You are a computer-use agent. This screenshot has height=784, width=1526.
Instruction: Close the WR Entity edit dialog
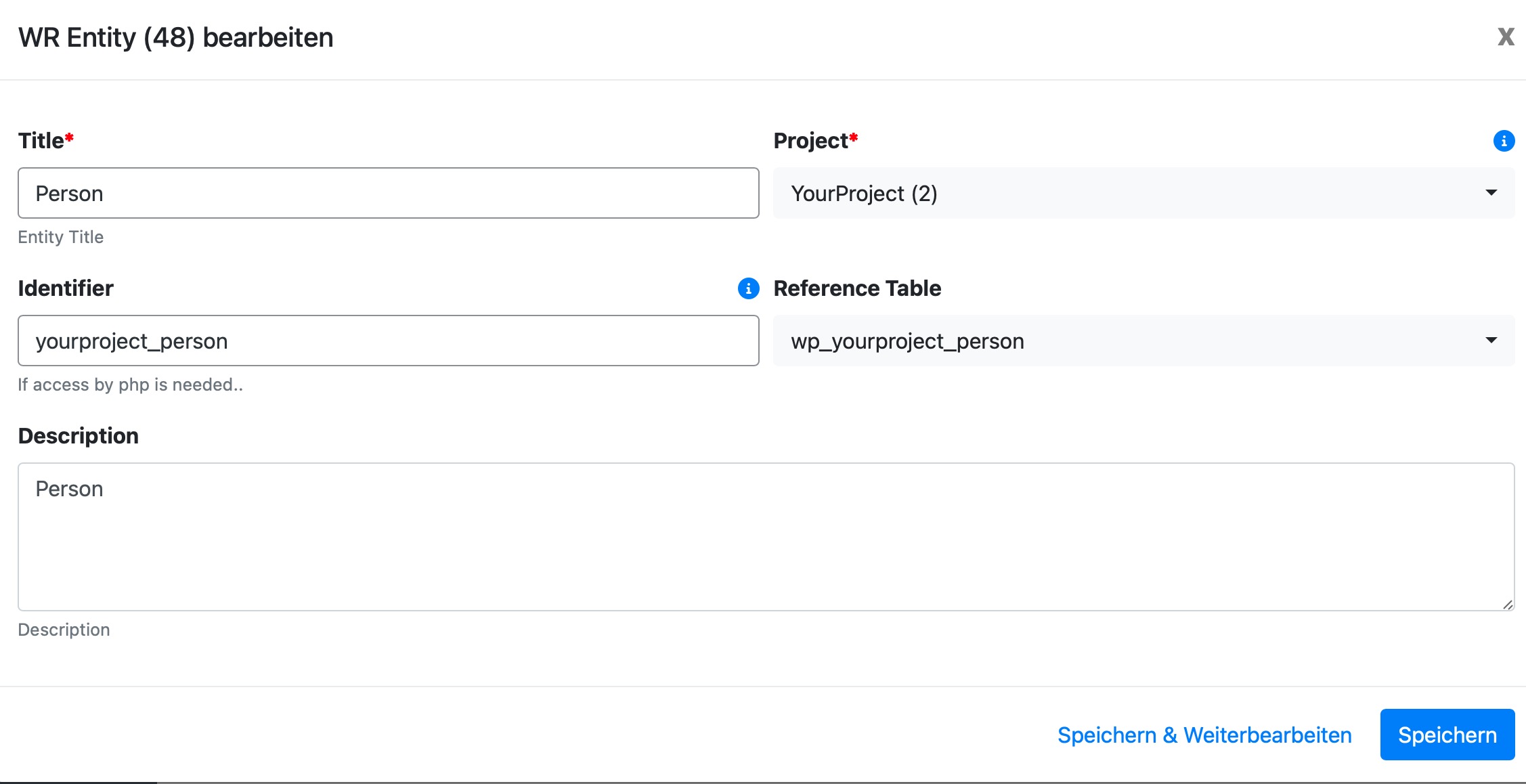1505,37
